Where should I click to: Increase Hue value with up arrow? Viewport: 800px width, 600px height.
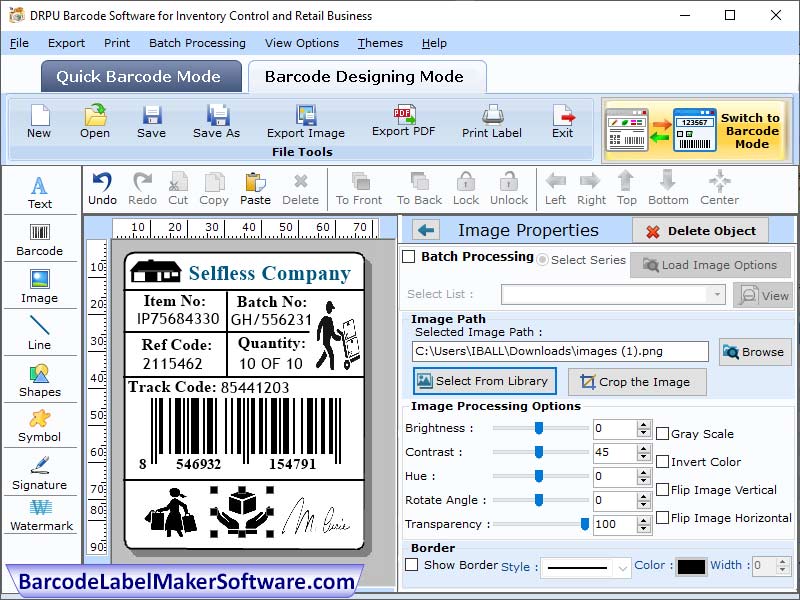pyautogui.click(x=644, y=472)
